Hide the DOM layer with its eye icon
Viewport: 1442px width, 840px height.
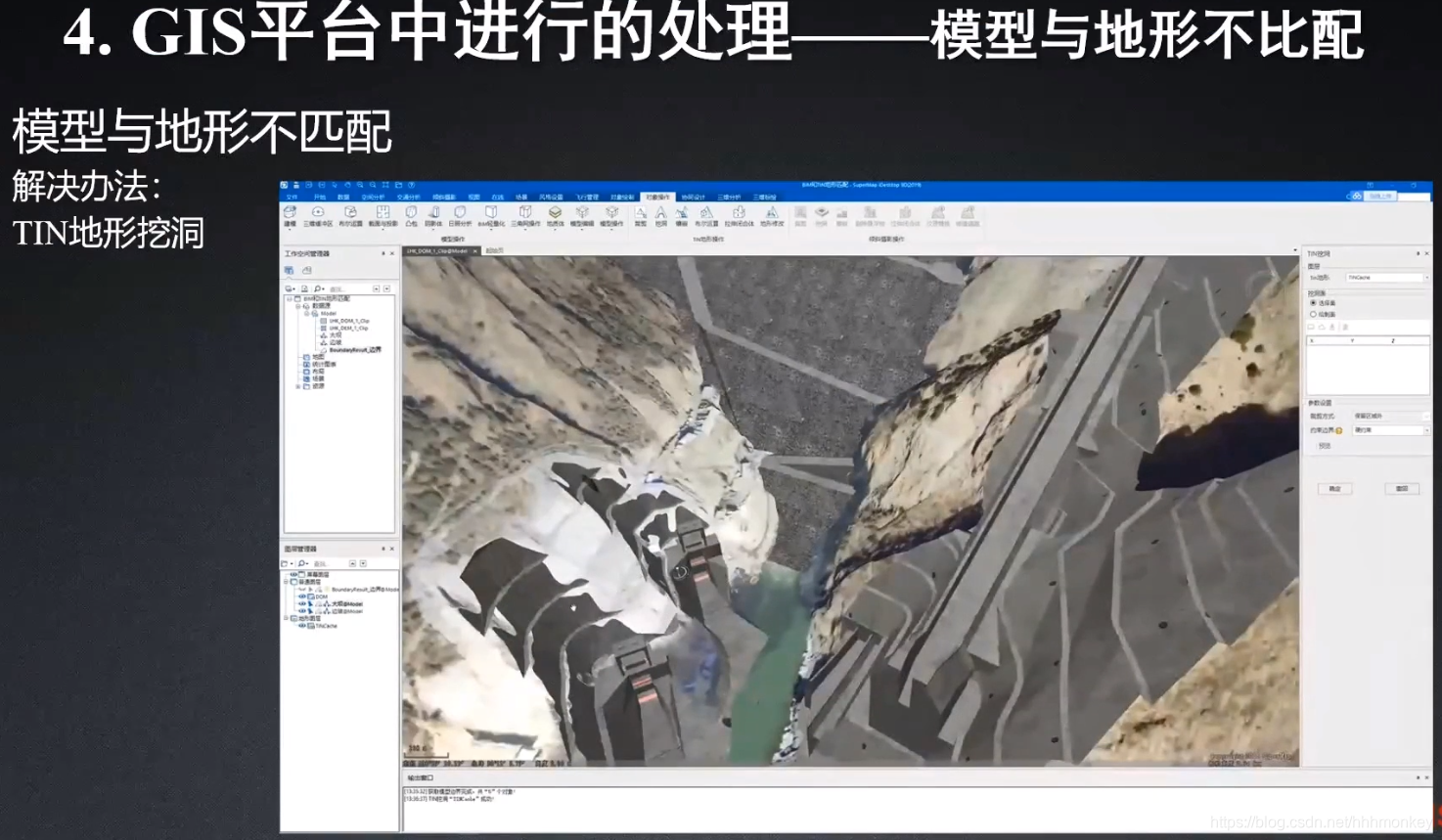[x=302, y=597]
